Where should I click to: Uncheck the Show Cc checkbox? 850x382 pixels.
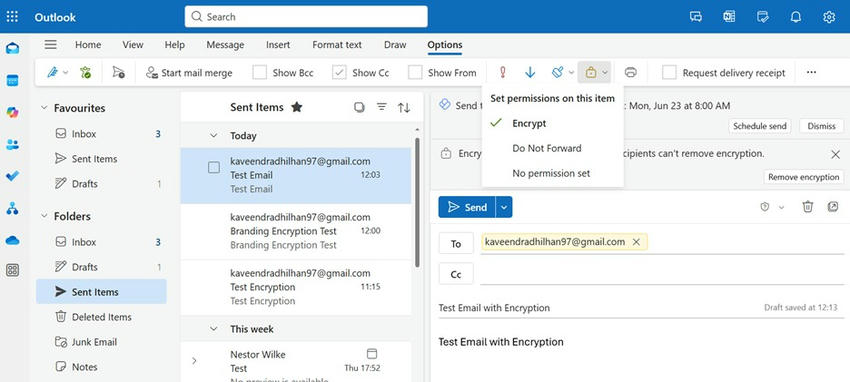(339, 73)
